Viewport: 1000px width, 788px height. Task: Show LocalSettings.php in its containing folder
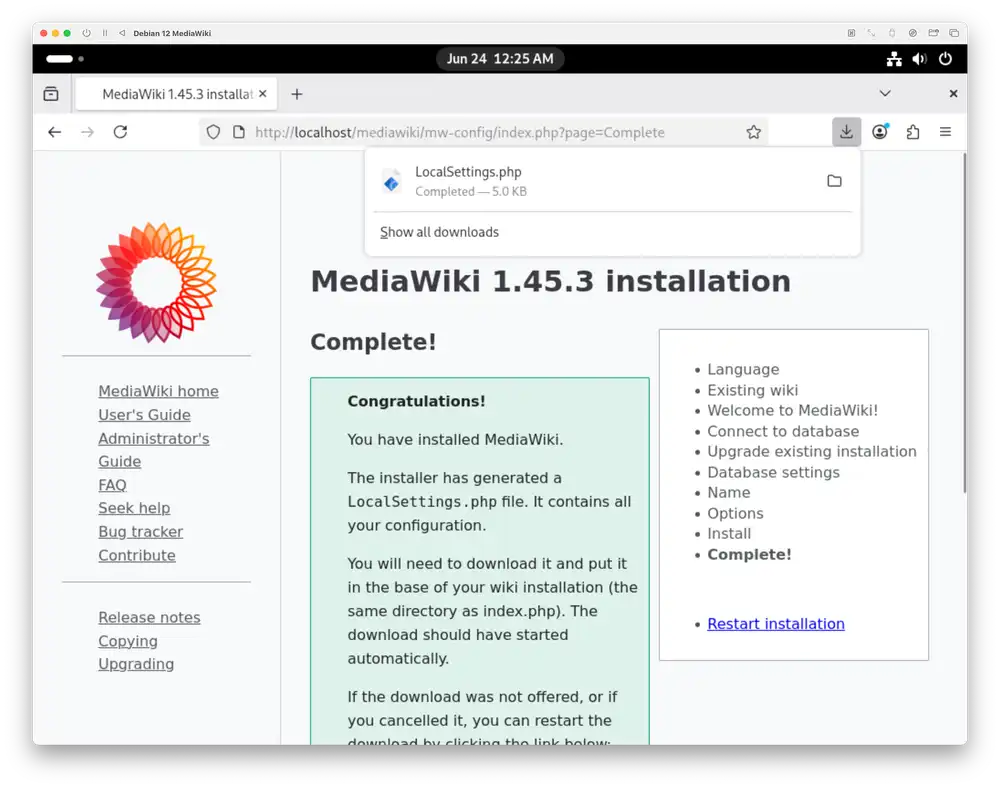point(834,181)
